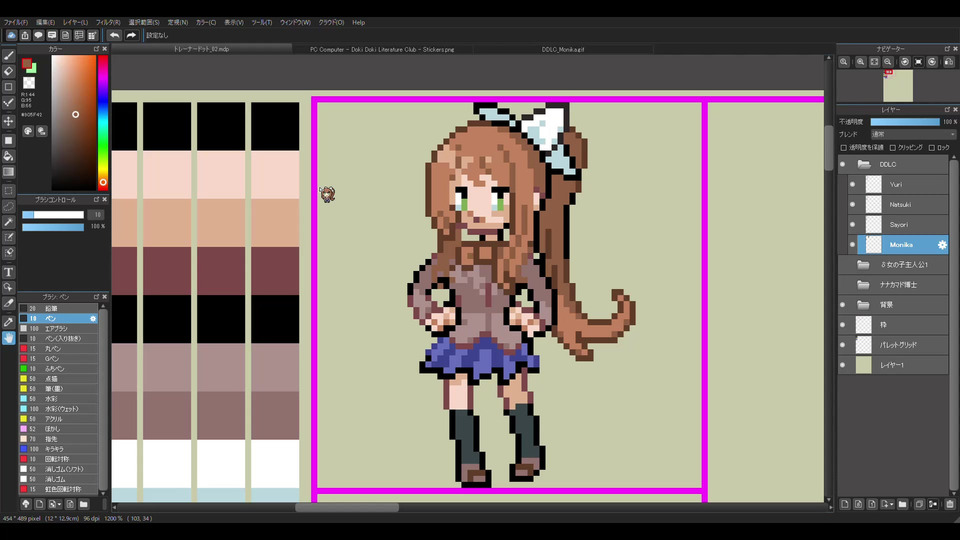Select the Eraser tool in the toolbox
Viewport: 960px width, 540px height.
9,71
